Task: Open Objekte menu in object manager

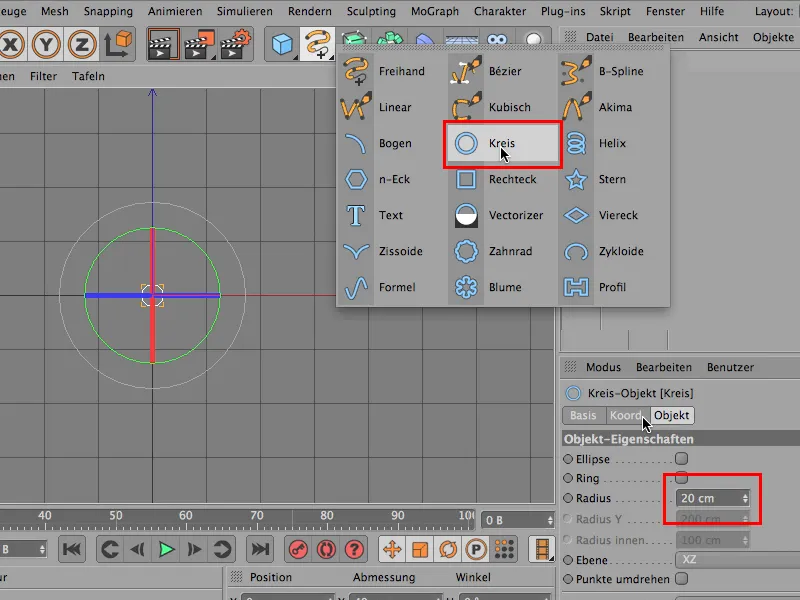Action: [x=773, y=37]
